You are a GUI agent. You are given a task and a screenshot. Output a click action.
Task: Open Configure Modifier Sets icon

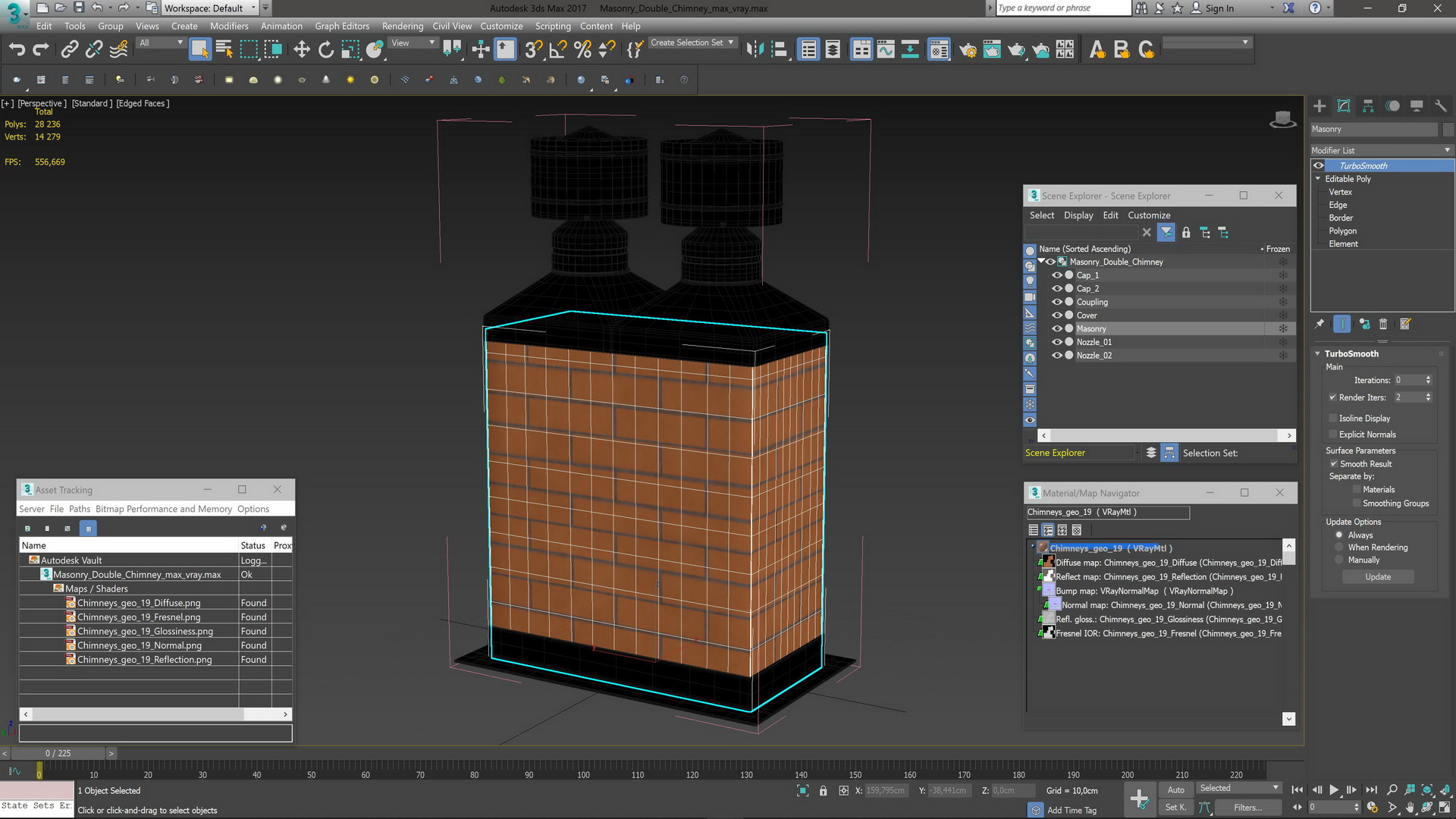pyautogui.click(x=1405, y=324)
